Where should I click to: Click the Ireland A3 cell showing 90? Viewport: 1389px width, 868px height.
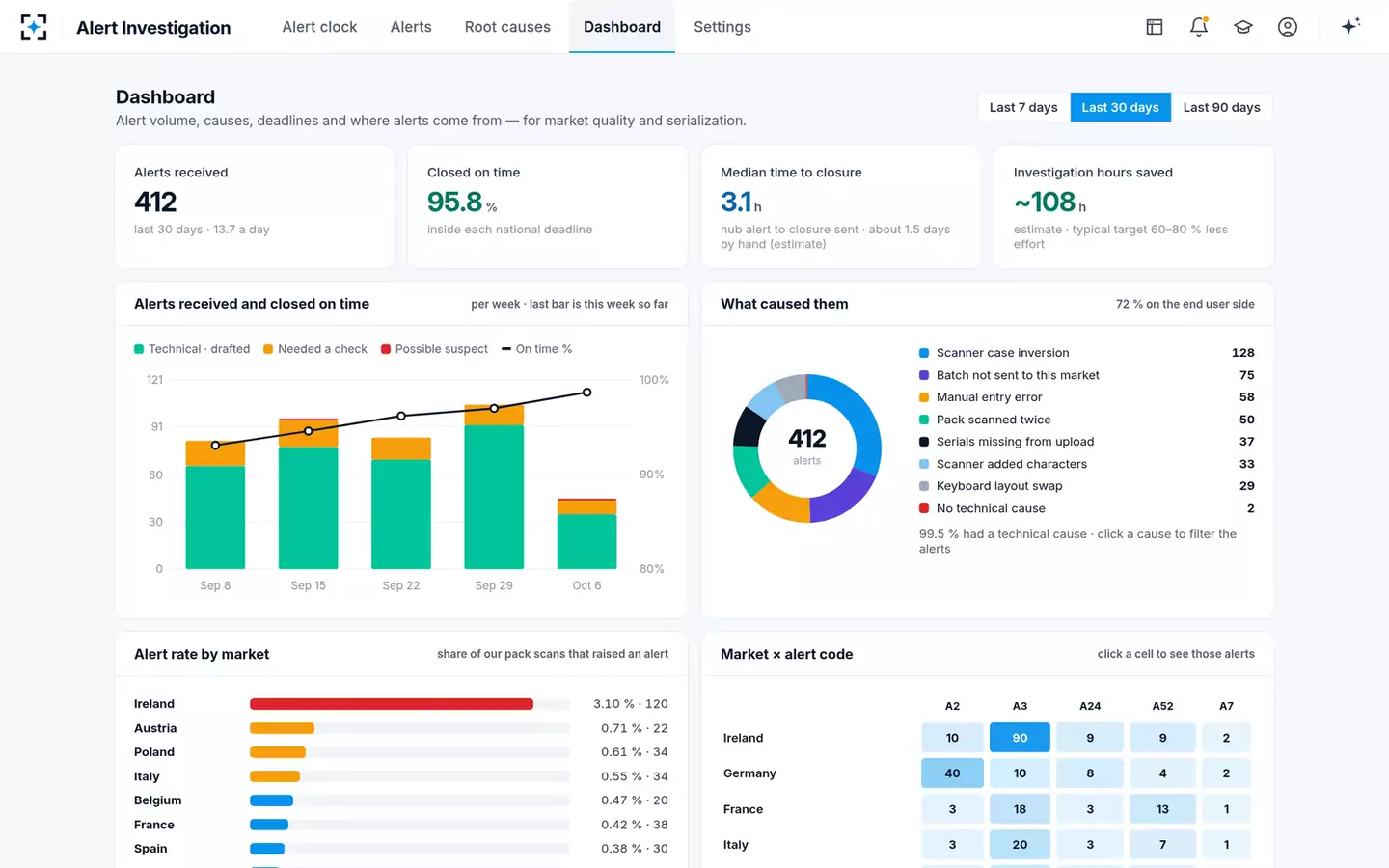1020,738
